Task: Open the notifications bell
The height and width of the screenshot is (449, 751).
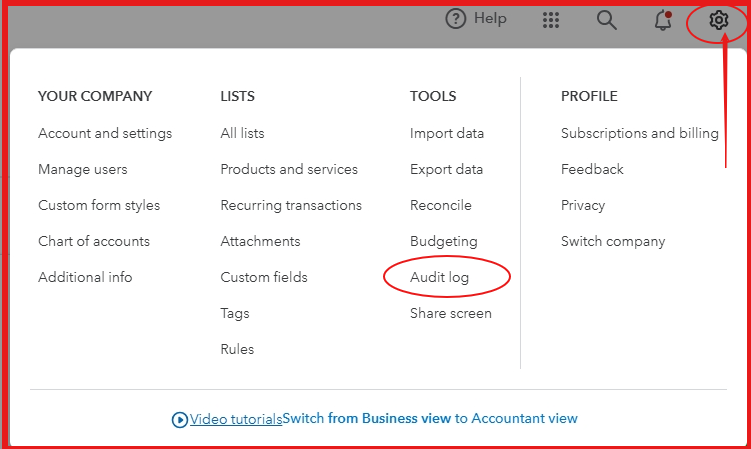Action: (x=662, y=20)
